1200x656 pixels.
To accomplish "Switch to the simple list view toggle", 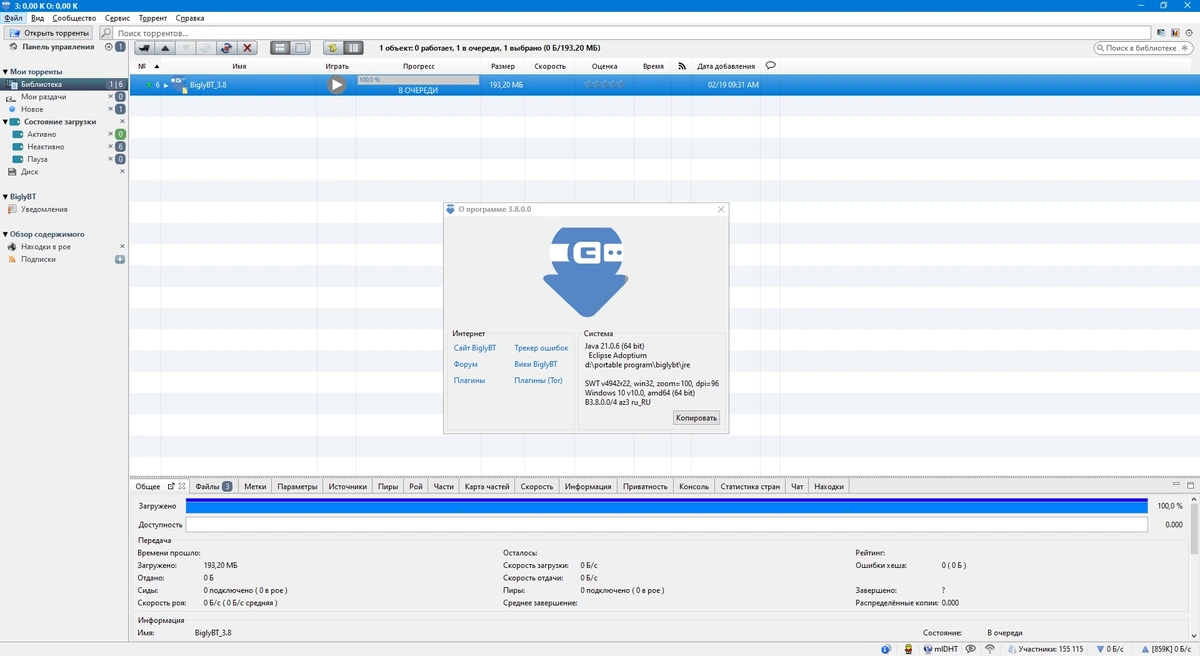I will [280, 48].
